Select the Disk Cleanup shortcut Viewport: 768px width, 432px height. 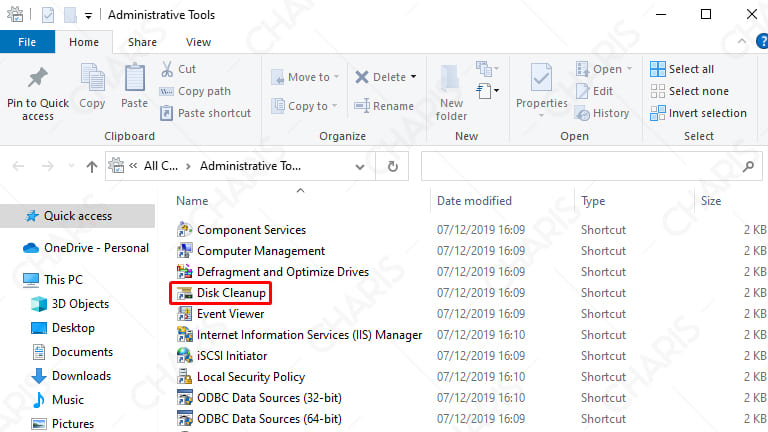pyautogui.click(x=221, y=293)
